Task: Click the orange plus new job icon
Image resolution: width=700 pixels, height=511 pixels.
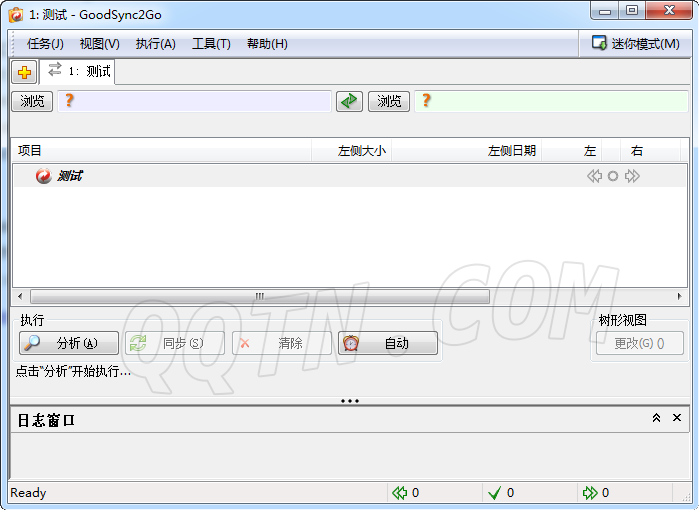Action: 25,72
